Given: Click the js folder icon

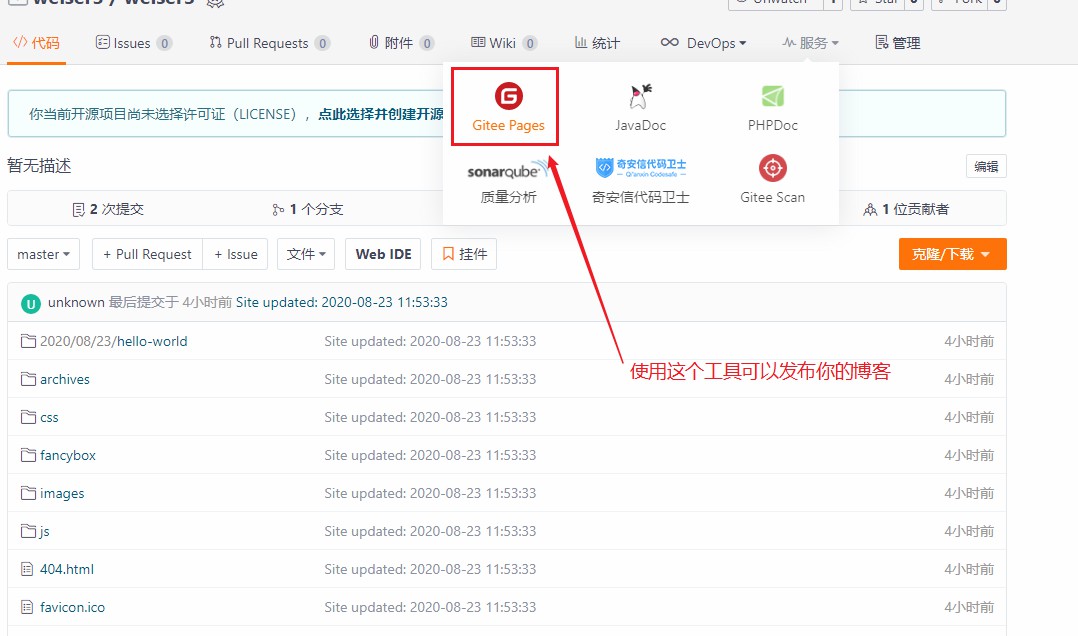Looking at the screenshot, I should tap(28, 531).
